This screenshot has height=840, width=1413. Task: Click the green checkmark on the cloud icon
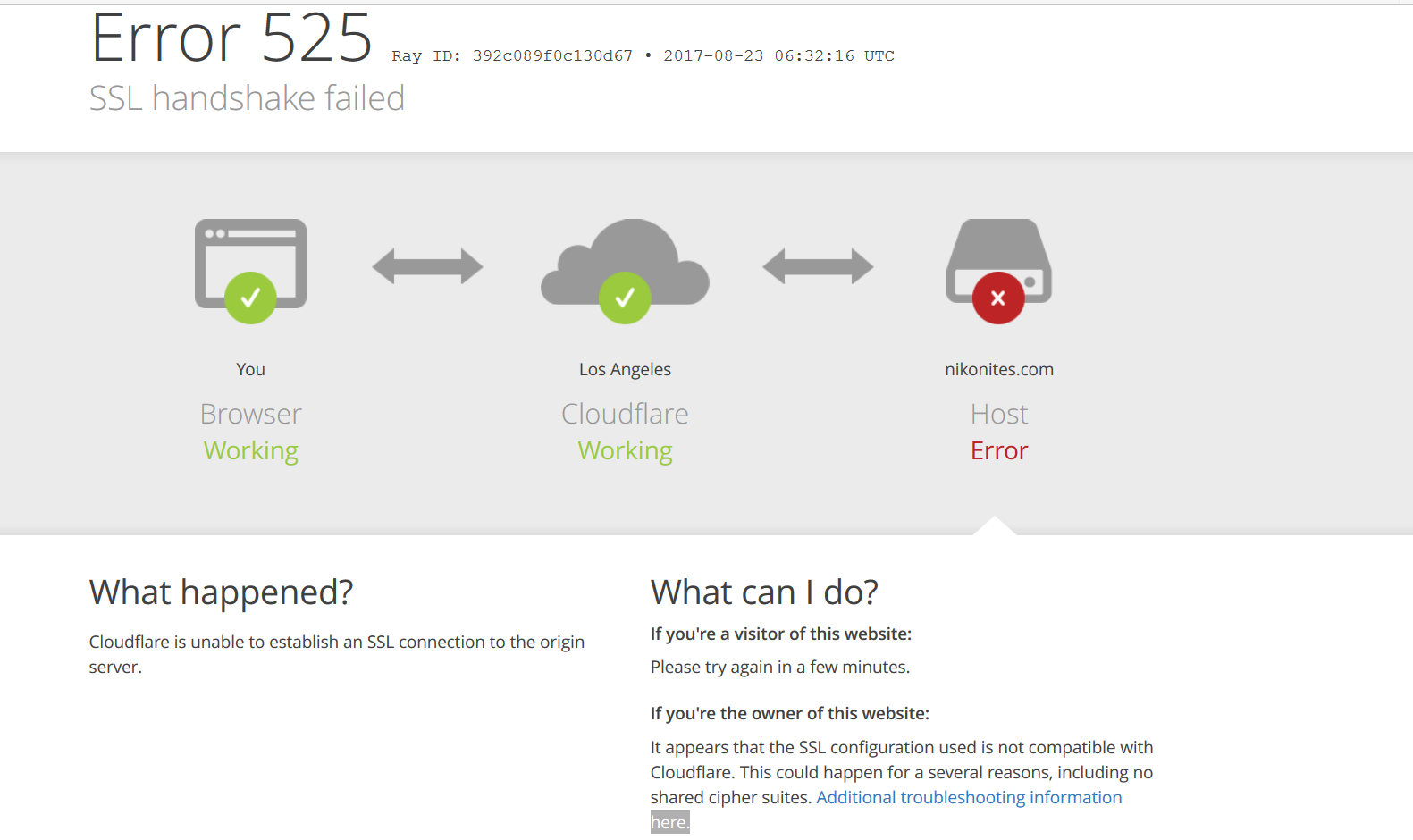625,298
